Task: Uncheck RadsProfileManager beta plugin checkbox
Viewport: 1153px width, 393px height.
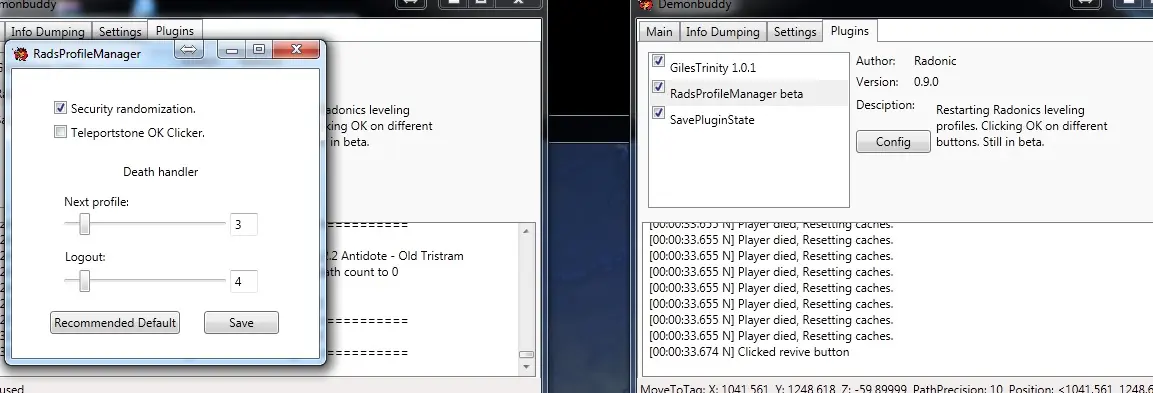Action: pos(659,87)
